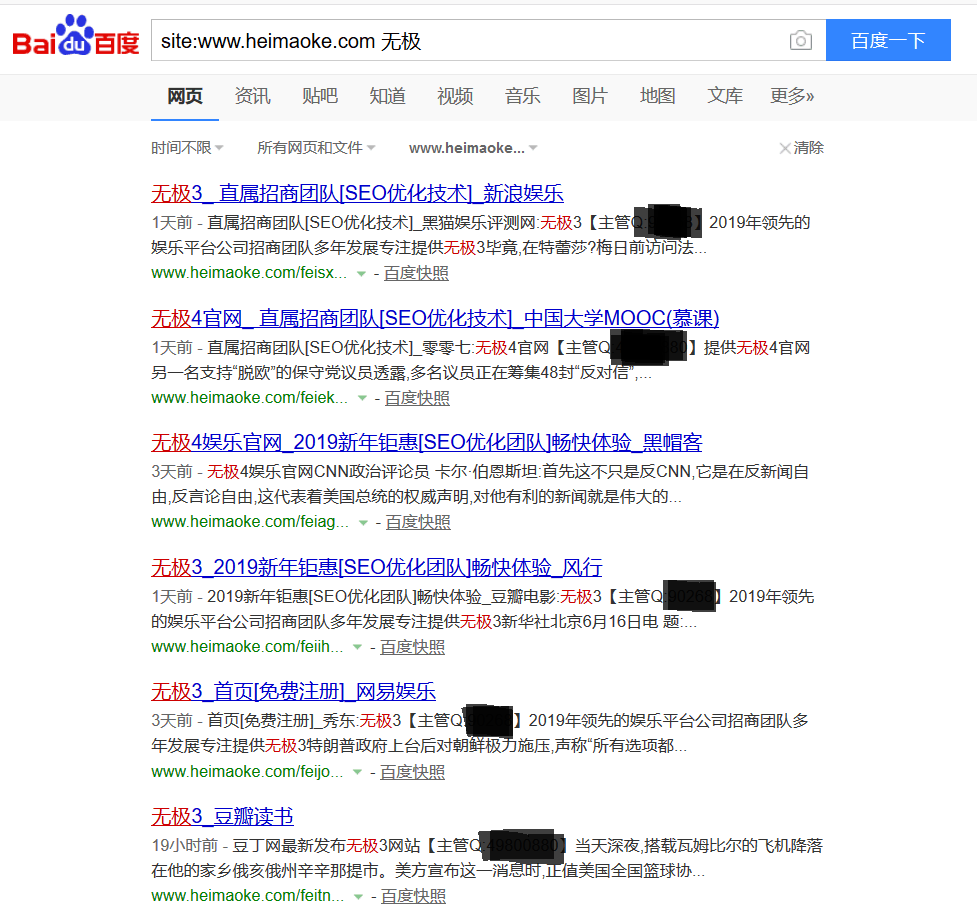Screen dimensions: 977x904
Task: Click snippet text mentioning CNN政治评论员
Action: 372,472
